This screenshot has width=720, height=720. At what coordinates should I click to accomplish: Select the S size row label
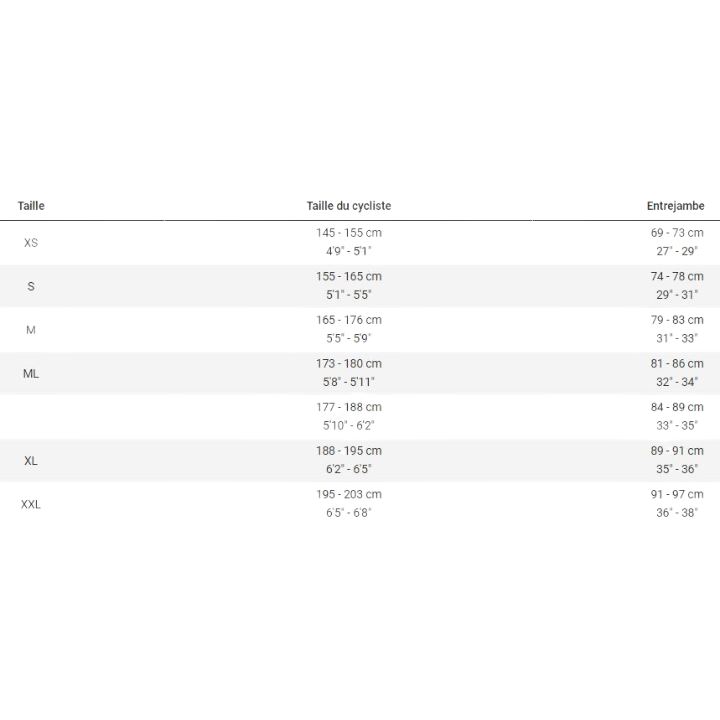point(31,286)
